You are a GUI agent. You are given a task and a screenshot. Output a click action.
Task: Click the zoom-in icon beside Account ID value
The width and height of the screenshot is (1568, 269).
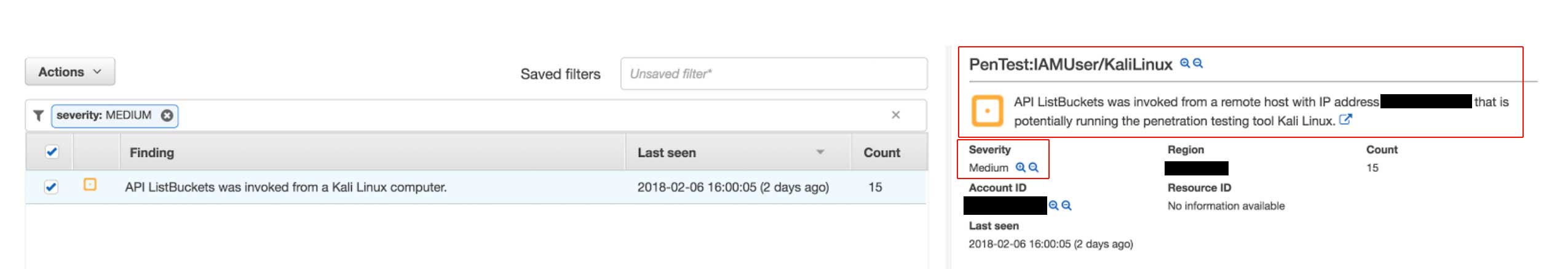(x=1053, y=206)
